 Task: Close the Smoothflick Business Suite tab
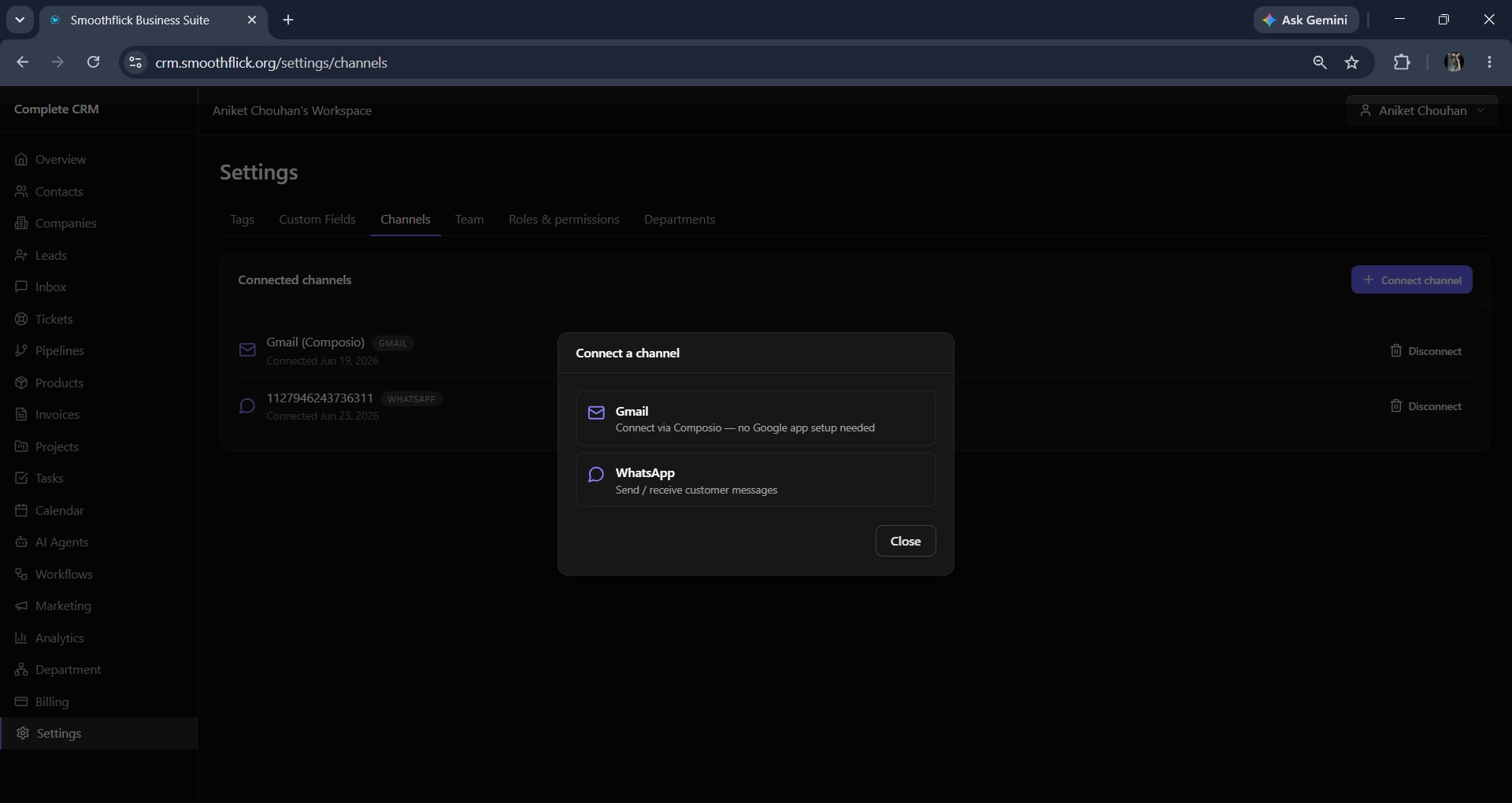252,20
